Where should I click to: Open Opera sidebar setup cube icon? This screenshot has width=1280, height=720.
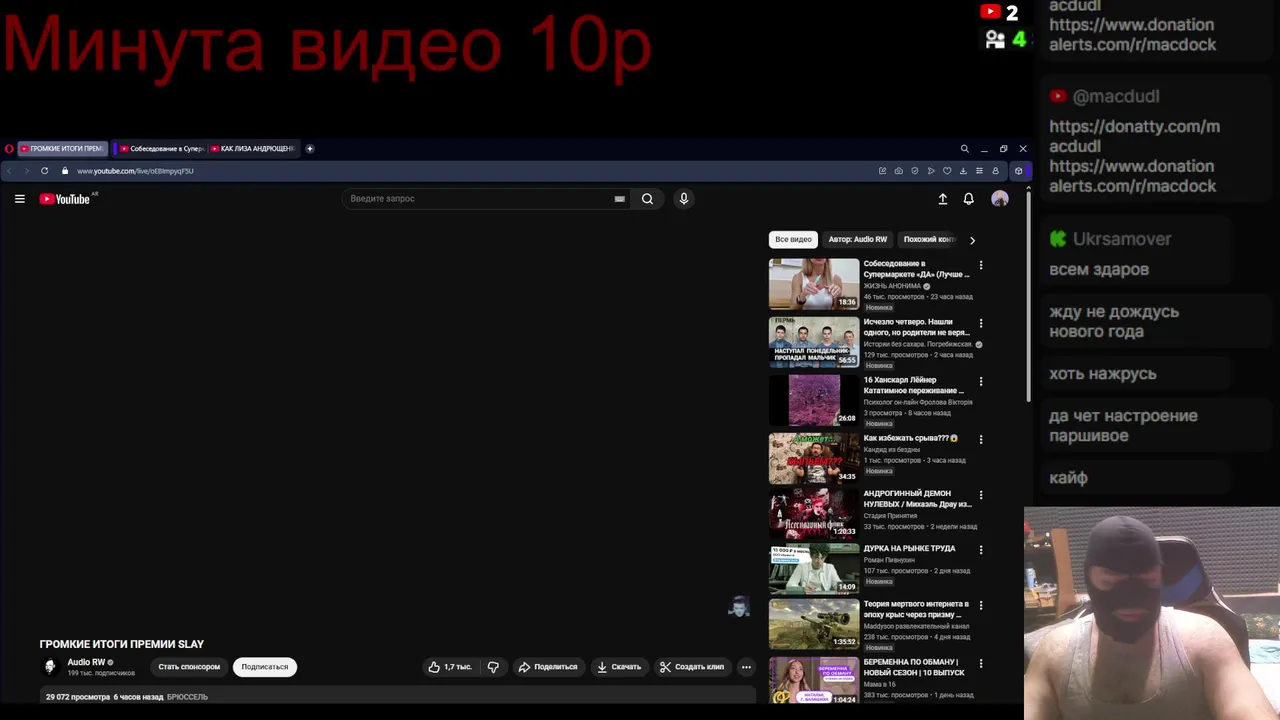[x=1018, y=171]
